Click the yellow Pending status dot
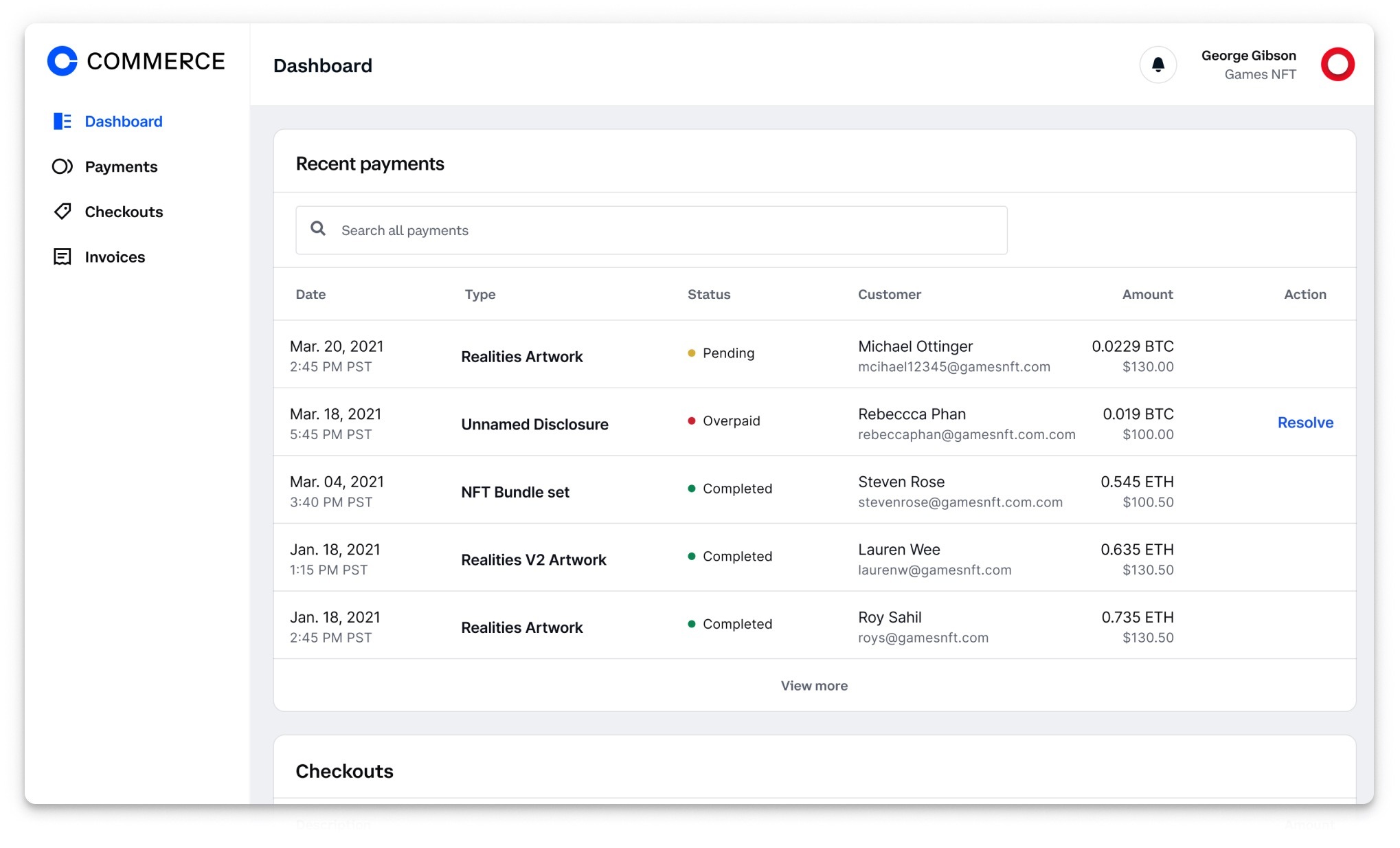The width and height of the screenshot is (1400, 848). pyautogui.click(x=691, y=353)
